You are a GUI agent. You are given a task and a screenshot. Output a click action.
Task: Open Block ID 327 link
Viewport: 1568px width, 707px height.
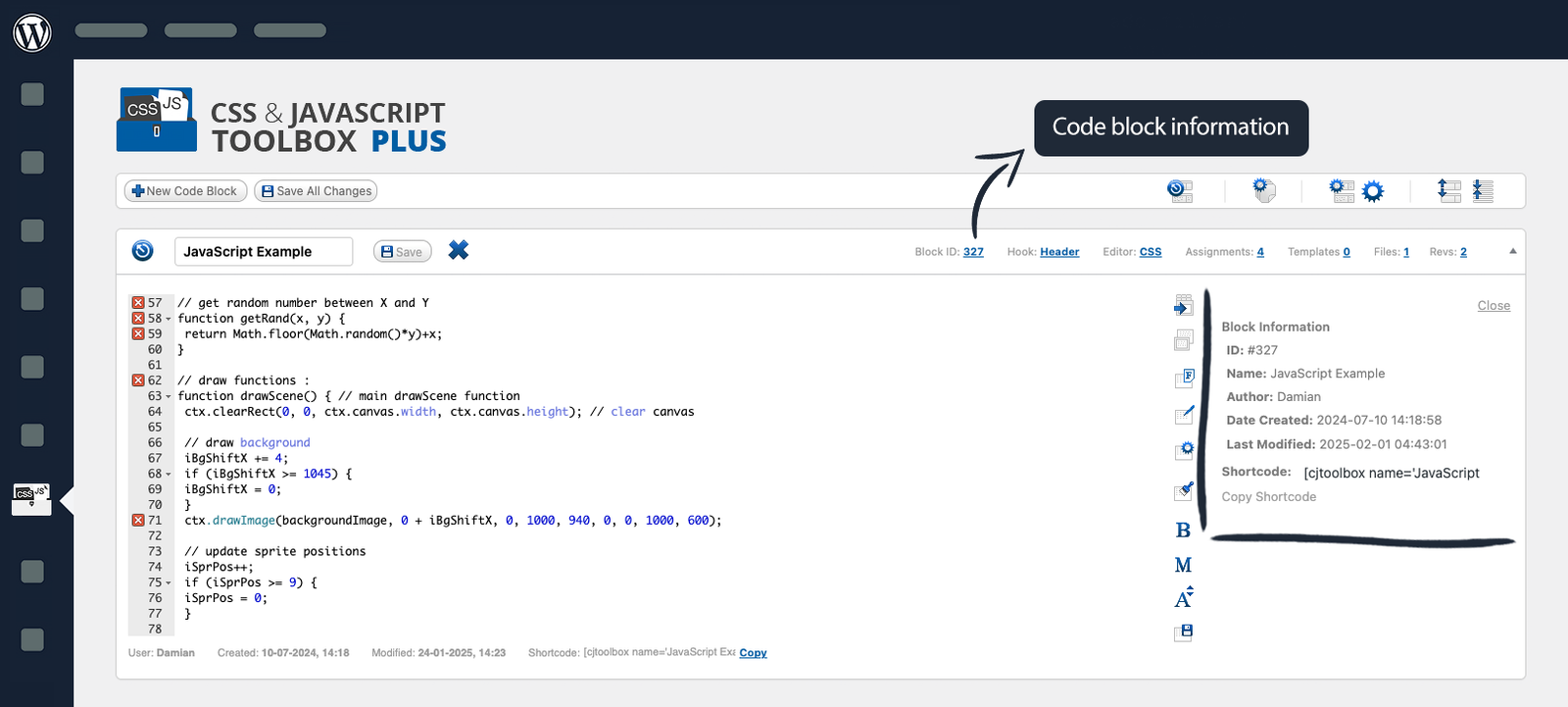pyautogui.click(x=973, y=252)
